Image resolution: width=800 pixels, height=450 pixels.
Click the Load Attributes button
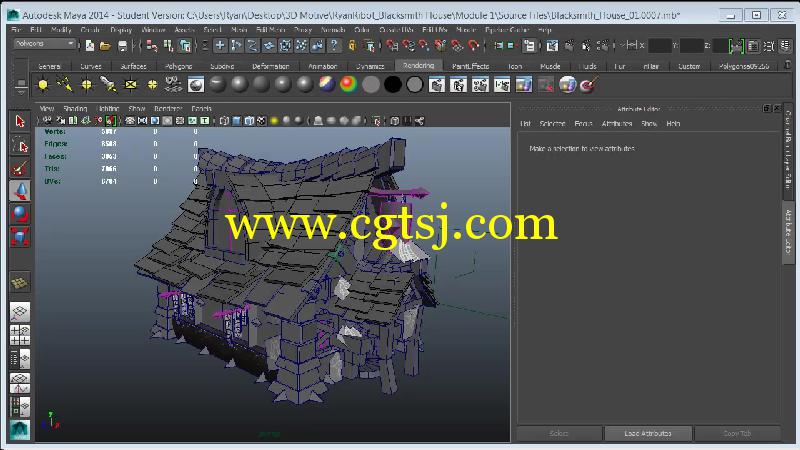click(x=648, y=433)
